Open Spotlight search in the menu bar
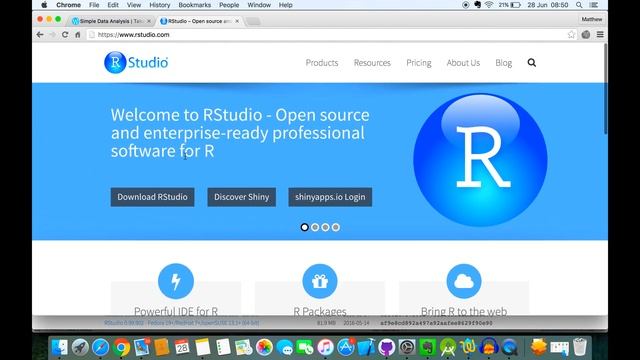The height and width of the screenshot is (360, 640). (x=579, y=5)
